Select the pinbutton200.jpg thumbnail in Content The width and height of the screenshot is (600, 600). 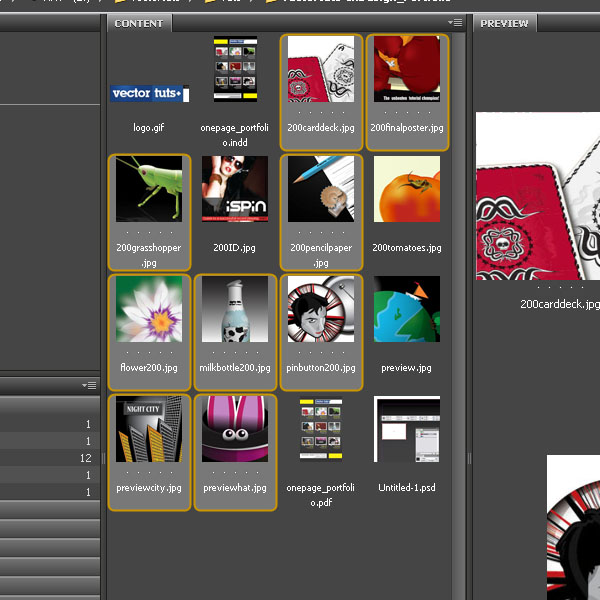coord(321,309)
